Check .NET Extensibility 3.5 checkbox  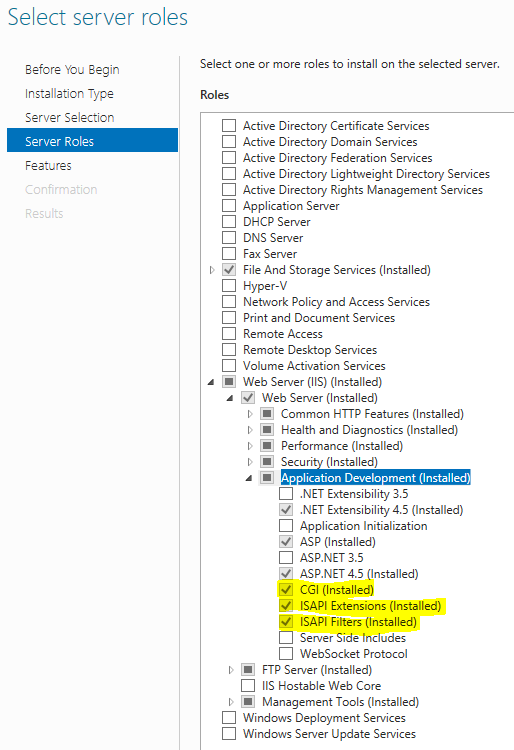click(286, 494)
